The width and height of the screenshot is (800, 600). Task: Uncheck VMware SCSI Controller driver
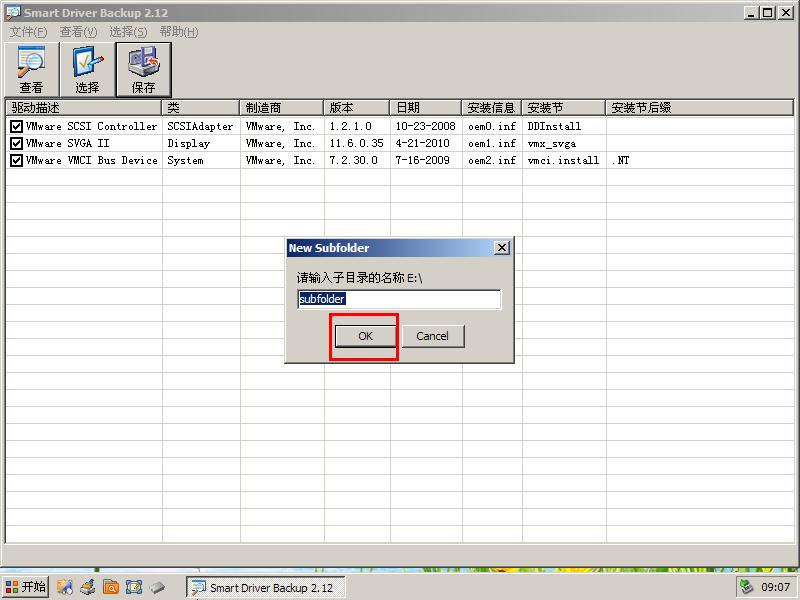(16, 126)
